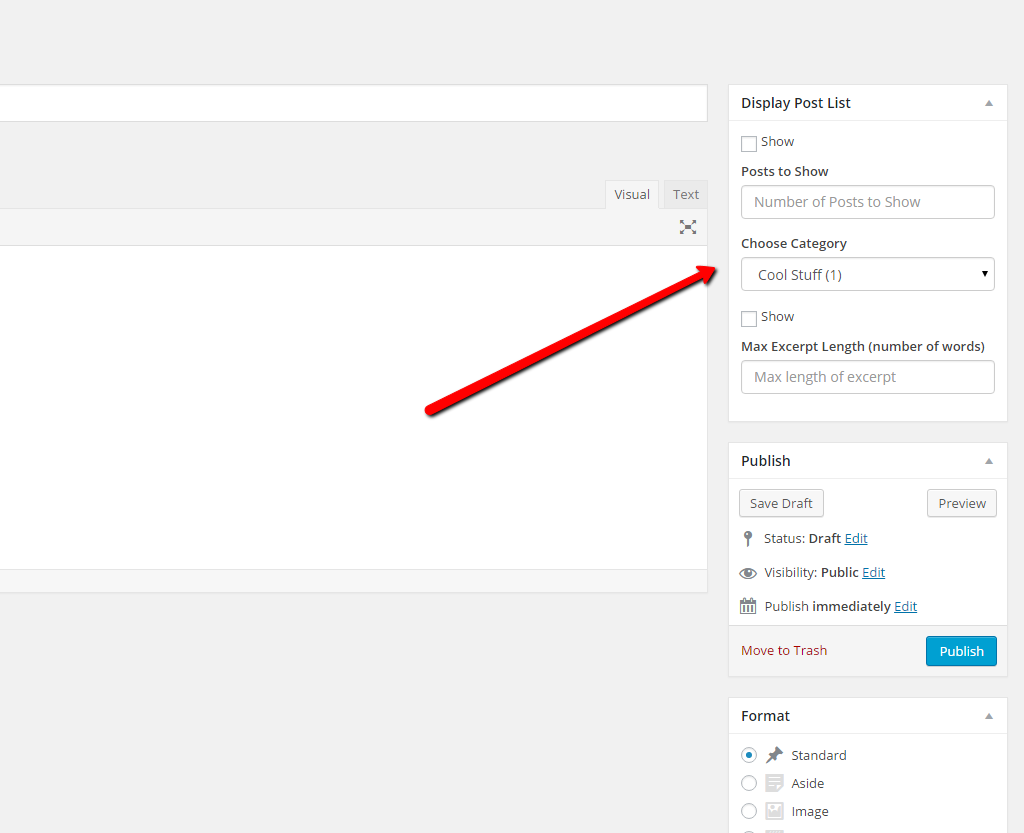Image resolution: width=1024 pixels, height=833 pixels.
Task: Collapse the Display Post List panel
Action: pos(988,103)
